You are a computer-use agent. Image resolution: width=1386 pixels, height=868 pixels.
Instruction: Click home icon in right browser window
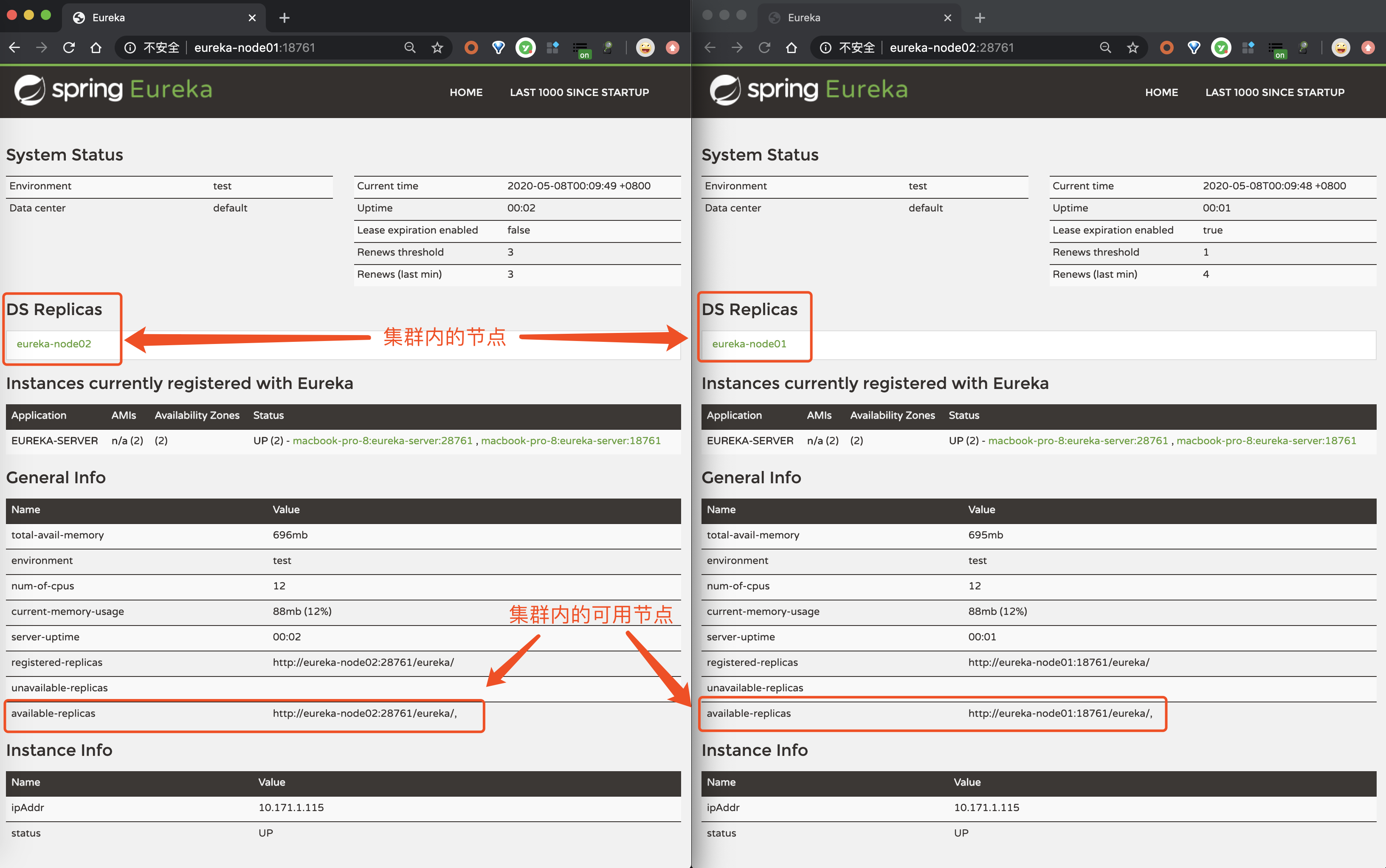pos(792,48)
